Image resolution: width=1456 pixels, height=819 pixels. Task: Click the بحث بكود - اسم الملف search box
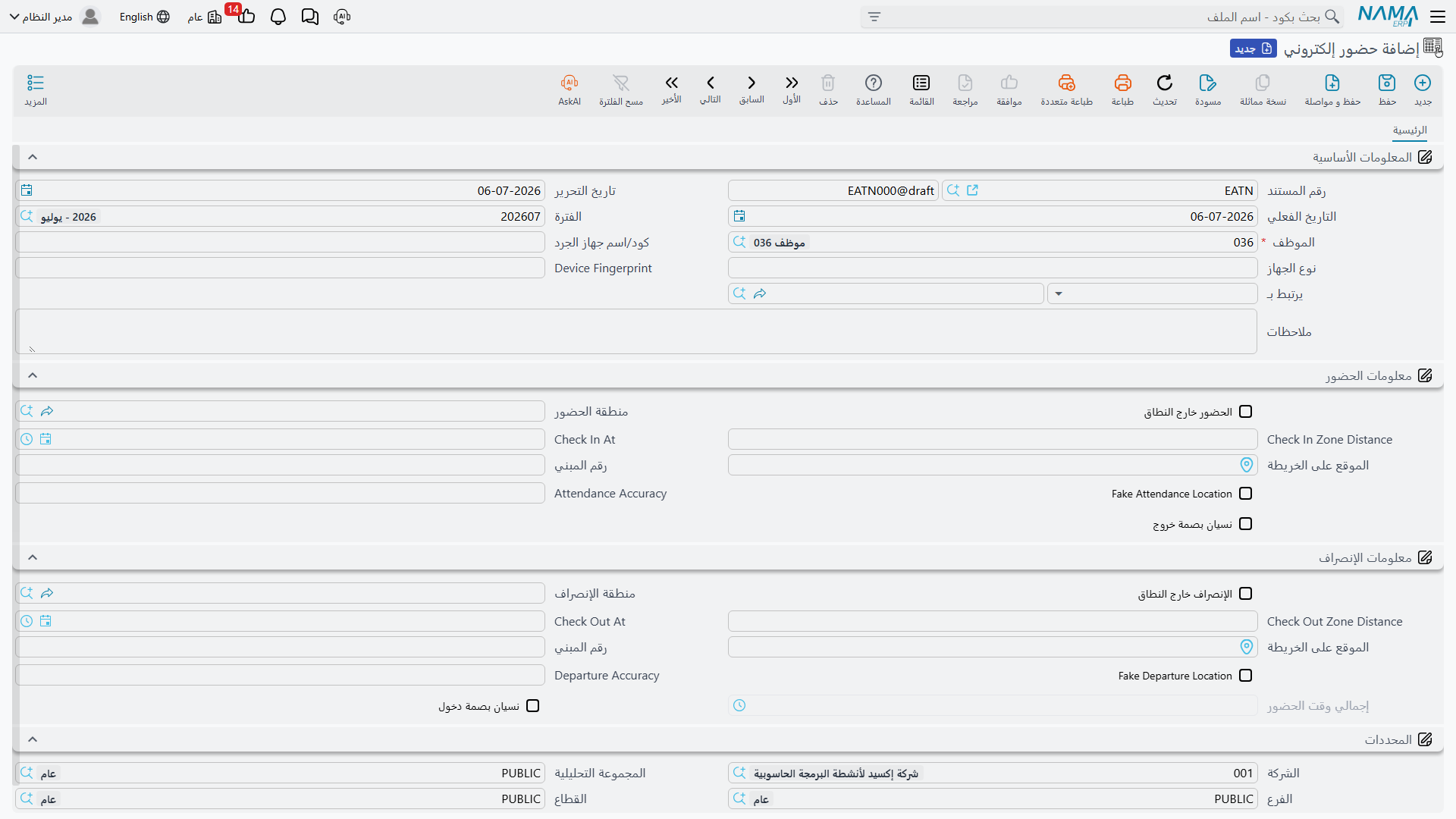pos(1103,17)
